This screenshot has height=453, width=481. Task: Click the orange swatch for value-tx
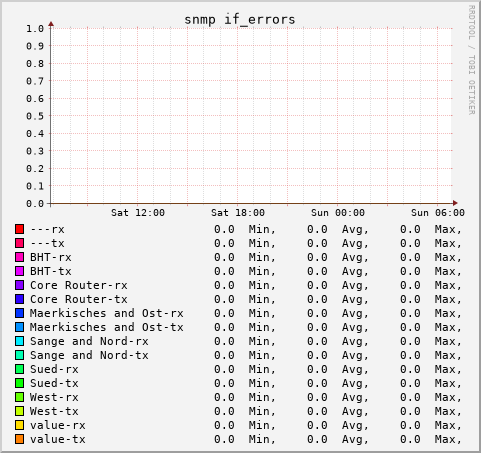[19, 439]
